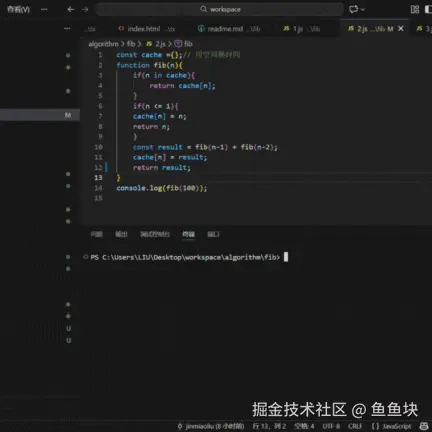The height and width of the screenshot is (432, 432).
Task: Click the Copilot status icon in status bar
Action: (424, 426)
